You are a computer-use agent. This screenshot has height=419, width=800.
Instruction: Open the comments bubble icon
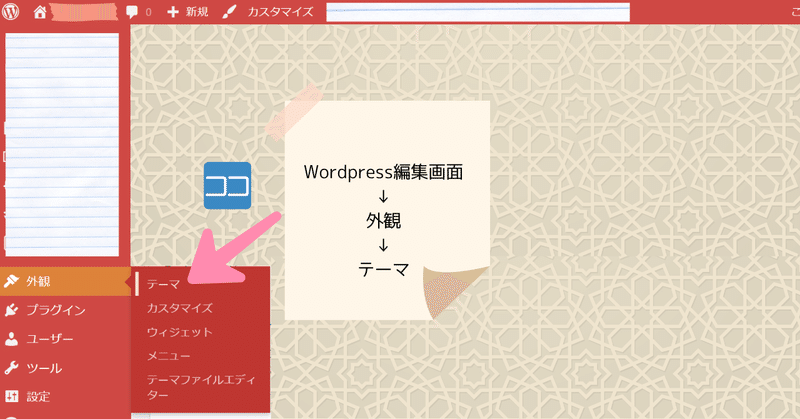point(132,12)
